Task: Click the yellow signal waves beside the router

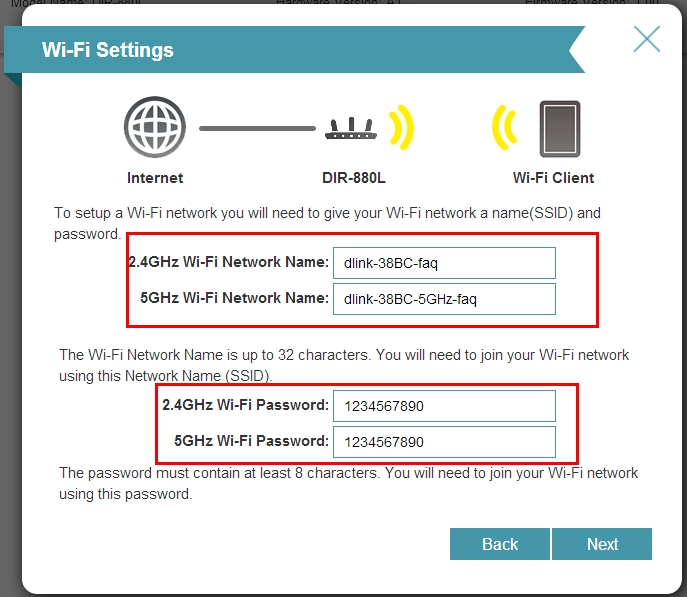Action: pos(400,128)
